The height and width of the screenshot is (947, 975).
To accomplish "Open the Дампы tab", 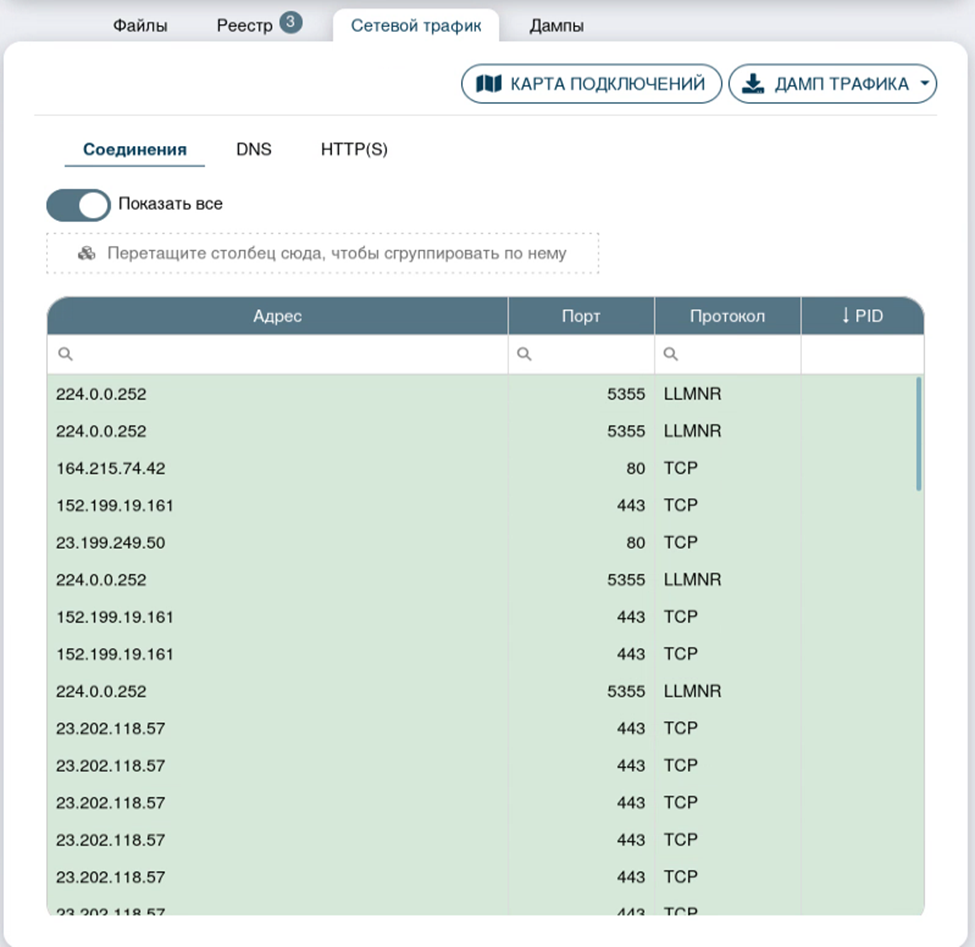I will click(x=556, y=26).
